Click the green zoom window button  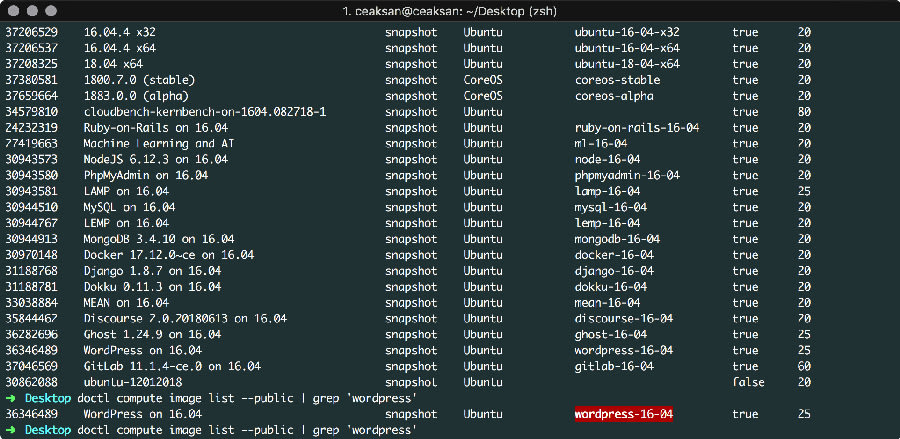tap(51, 10)
